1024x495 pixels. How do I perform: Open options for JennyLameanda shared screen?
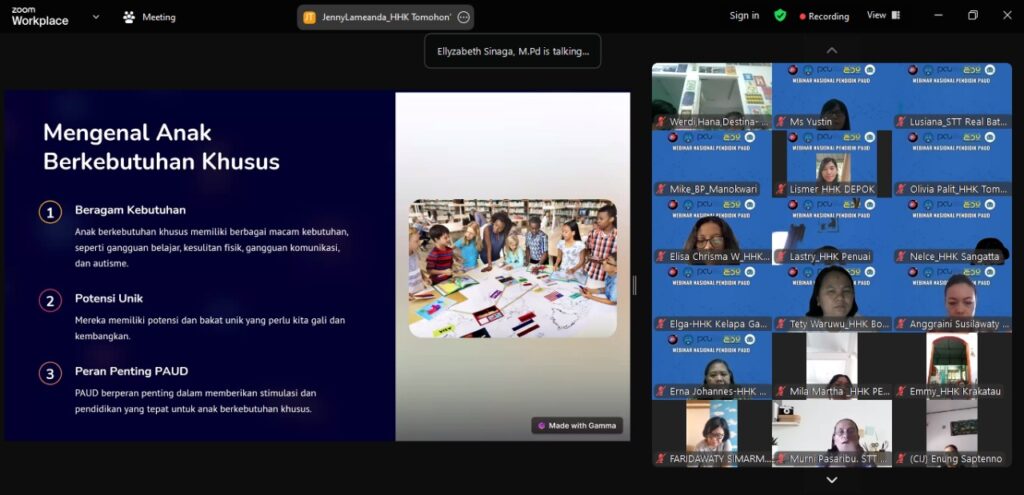coord(463,17)
